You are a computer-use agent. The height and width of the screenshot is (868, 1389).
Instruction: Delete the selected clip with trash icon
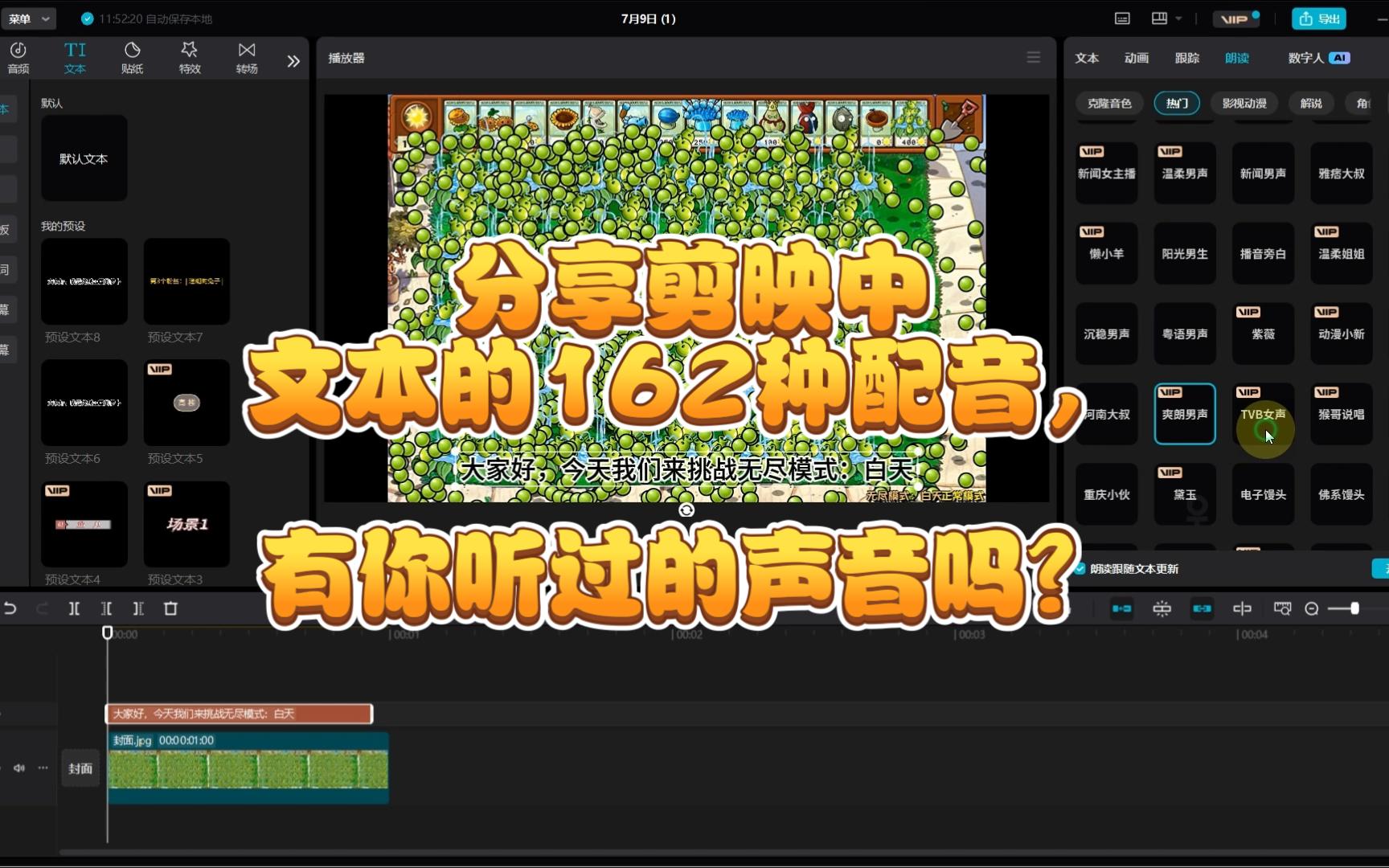pos(170,608)
